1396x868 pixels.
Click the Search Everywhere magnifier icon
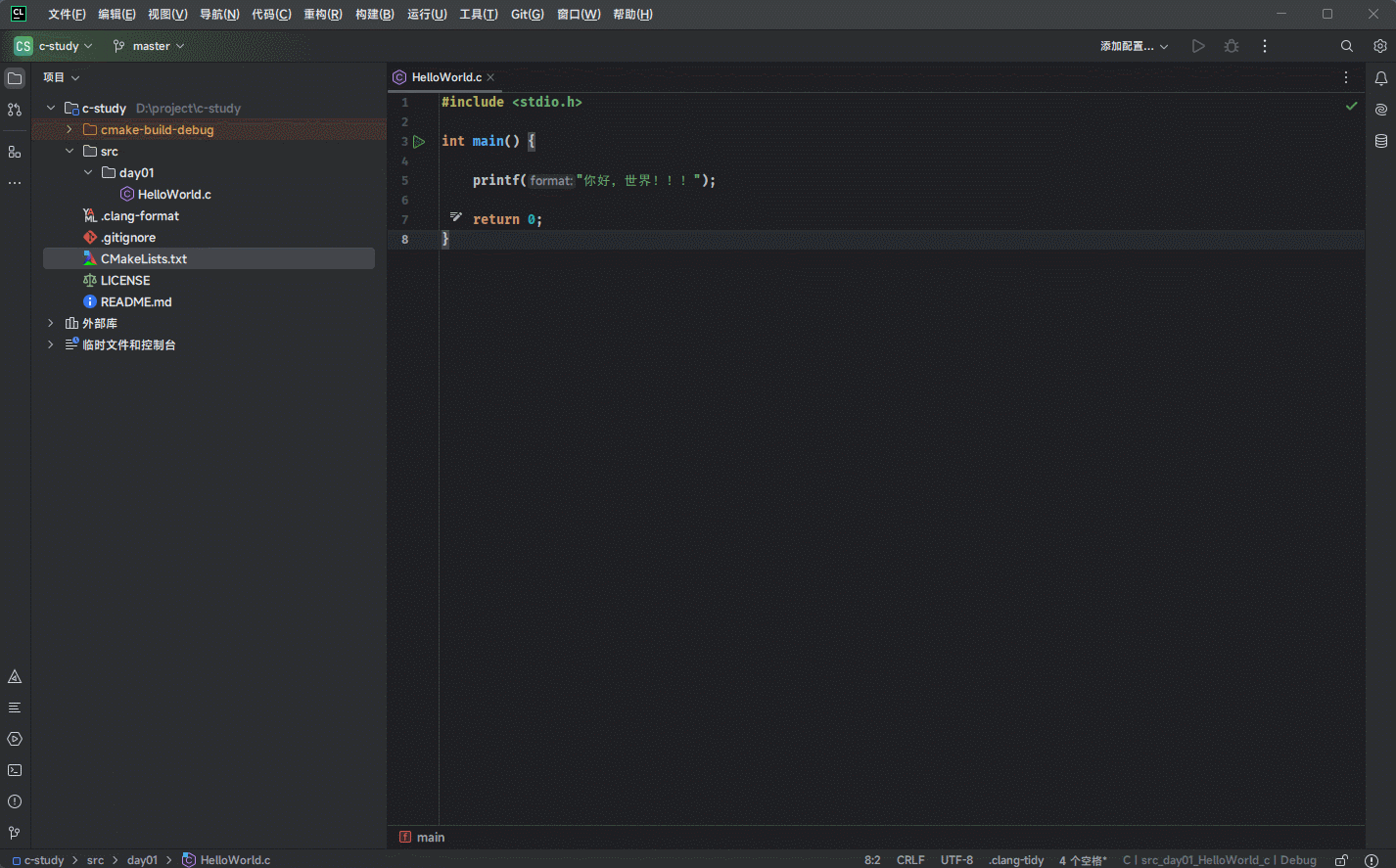tap(1347, 46)
